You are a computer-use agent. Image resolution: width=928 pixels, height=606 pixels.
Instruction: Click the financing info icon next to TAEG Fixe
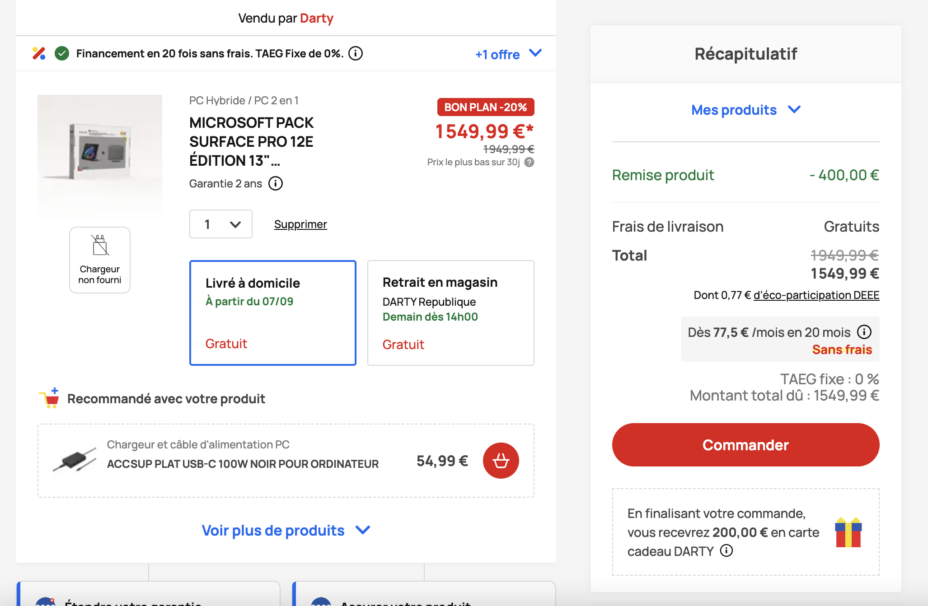click(355, 53)
